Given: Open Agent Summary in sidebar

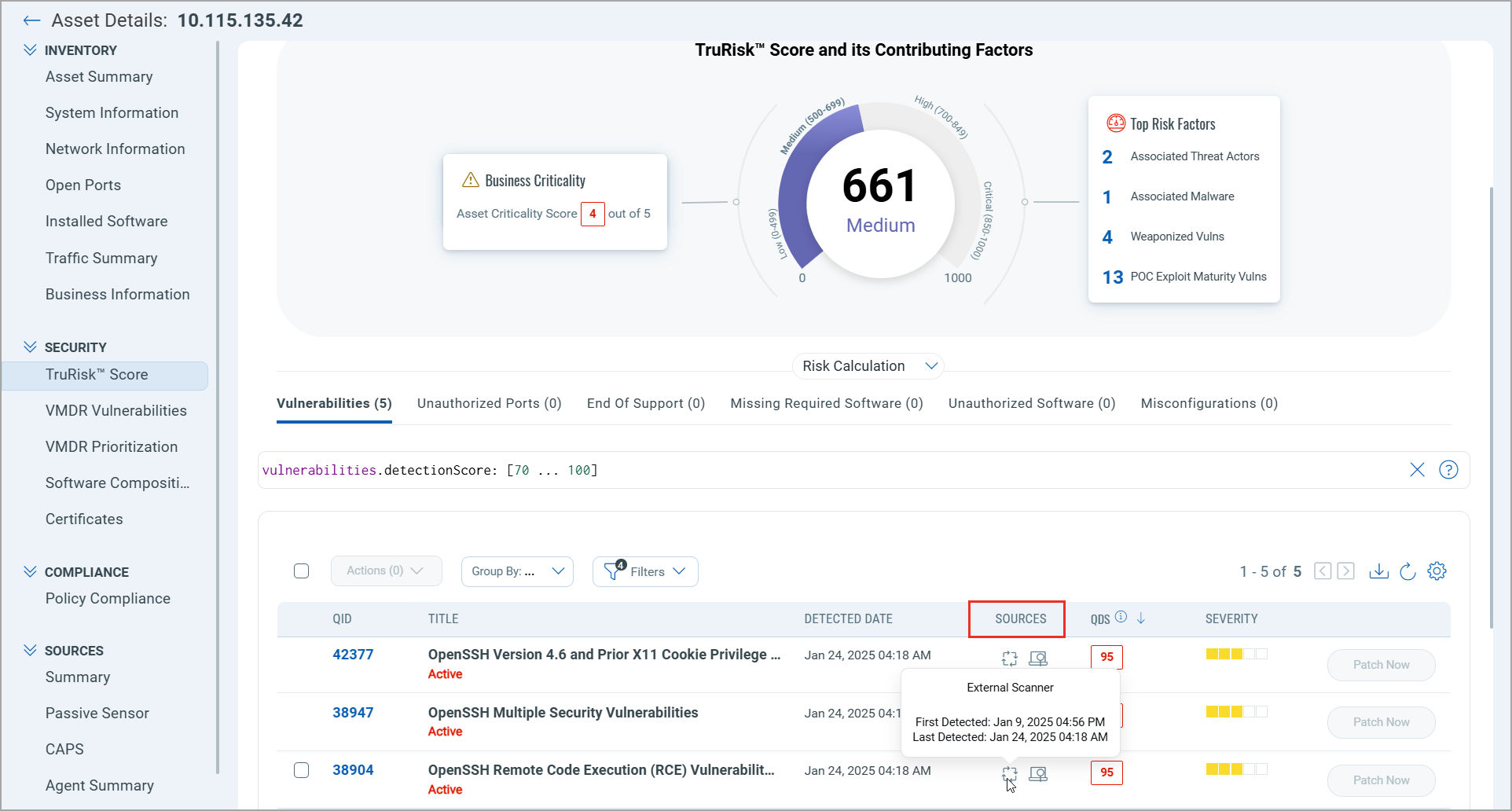Looking at the screenshot, I should [99, 785].
